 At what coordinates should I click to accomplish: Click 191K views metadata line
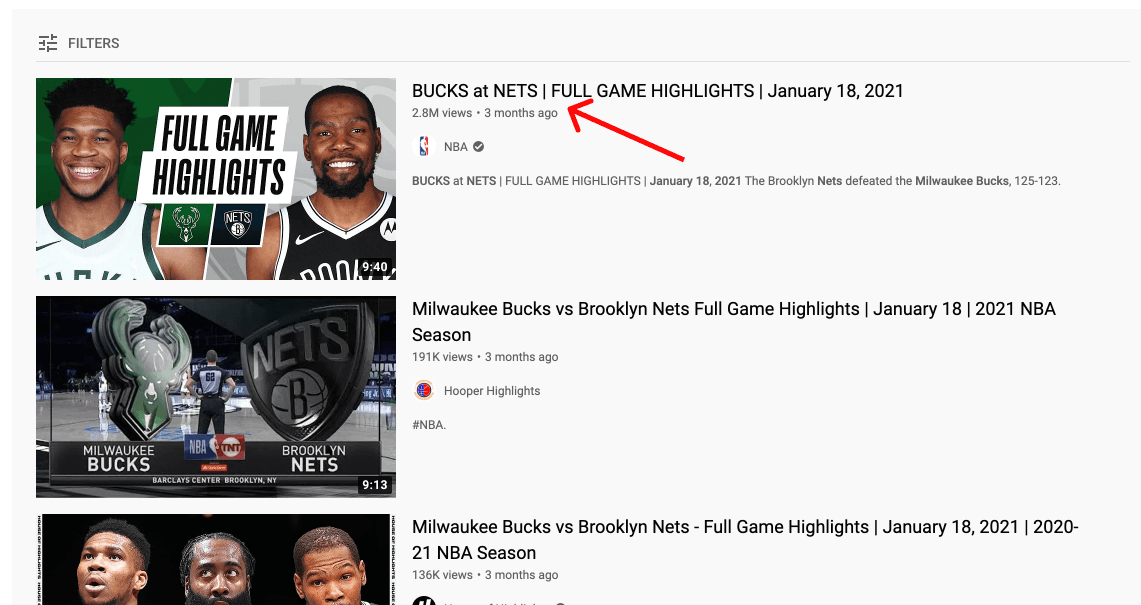click(x=485, y=357)
